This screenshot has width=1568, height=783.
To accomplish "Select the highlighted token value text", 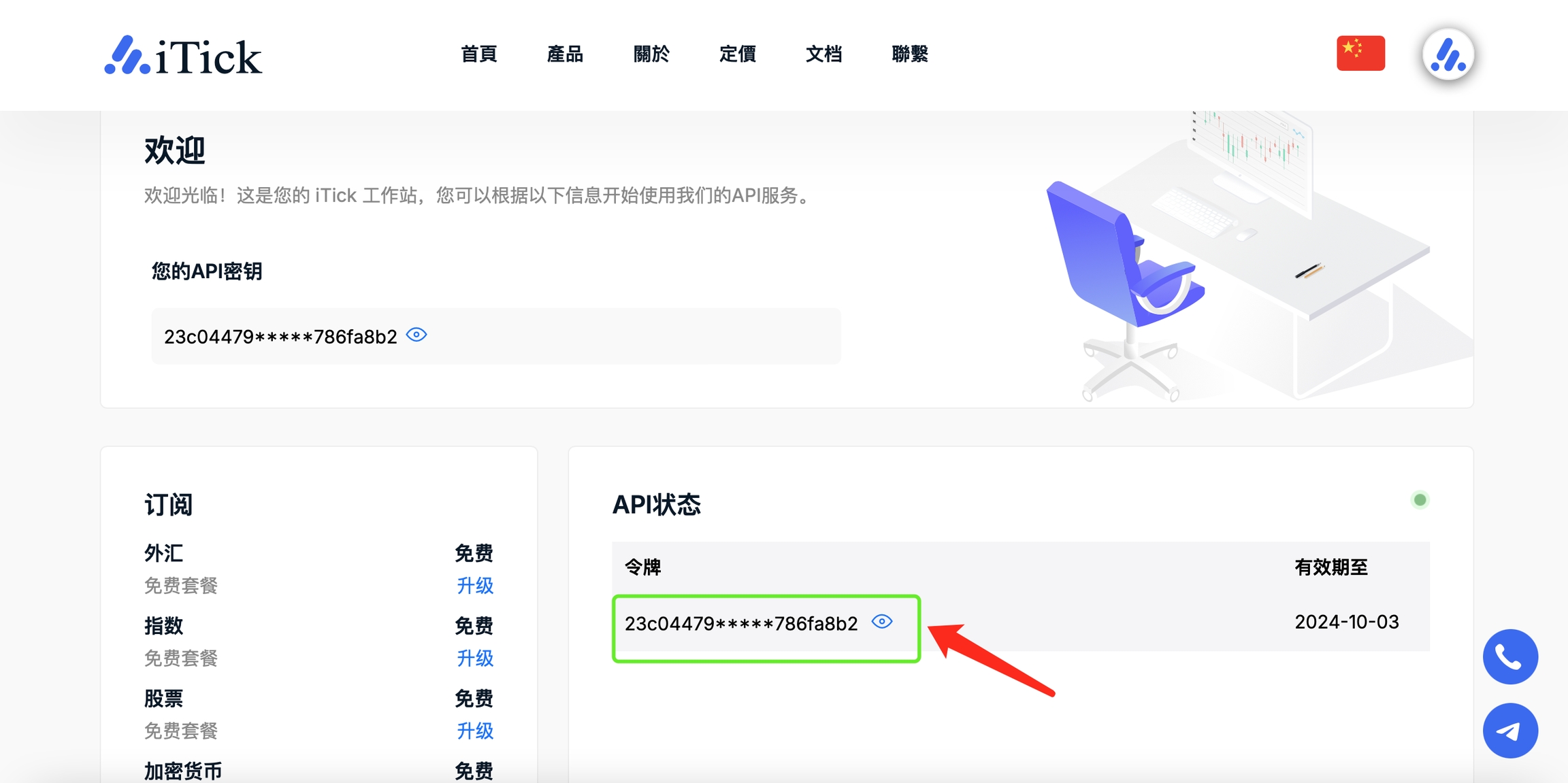I will (x=740, y=624).
